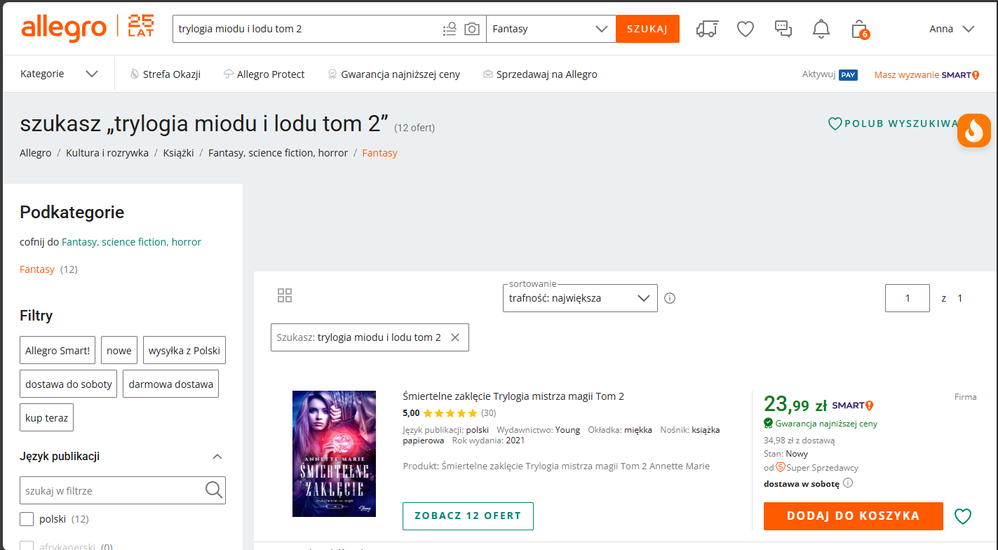Click the camera image search icon
The height and width of the screenshot is (550, 998).
[472, 29]
